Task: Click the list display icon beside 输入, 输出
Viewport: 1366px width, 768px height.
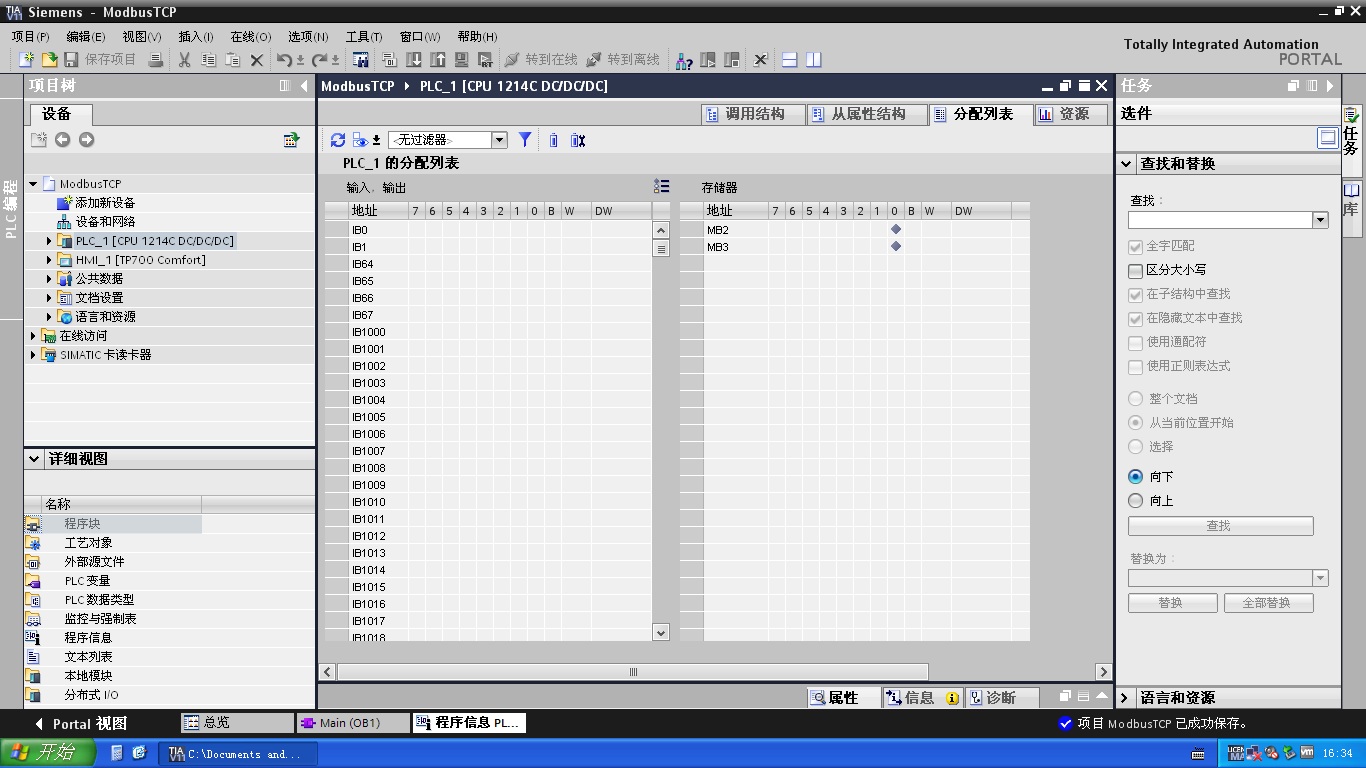Action: click(x=661, y=186)
